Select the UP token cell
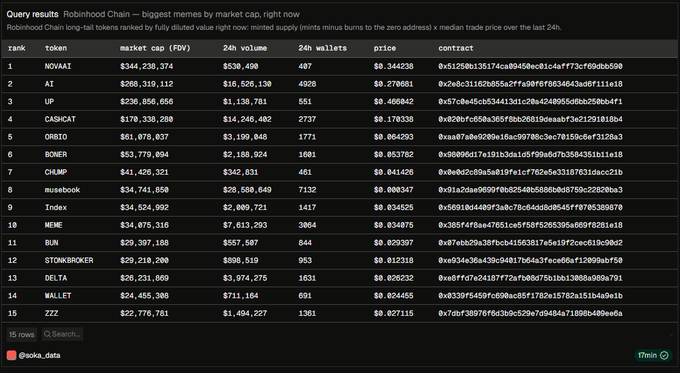Screen dimensions: 680x373 click(x=49, y=101)
